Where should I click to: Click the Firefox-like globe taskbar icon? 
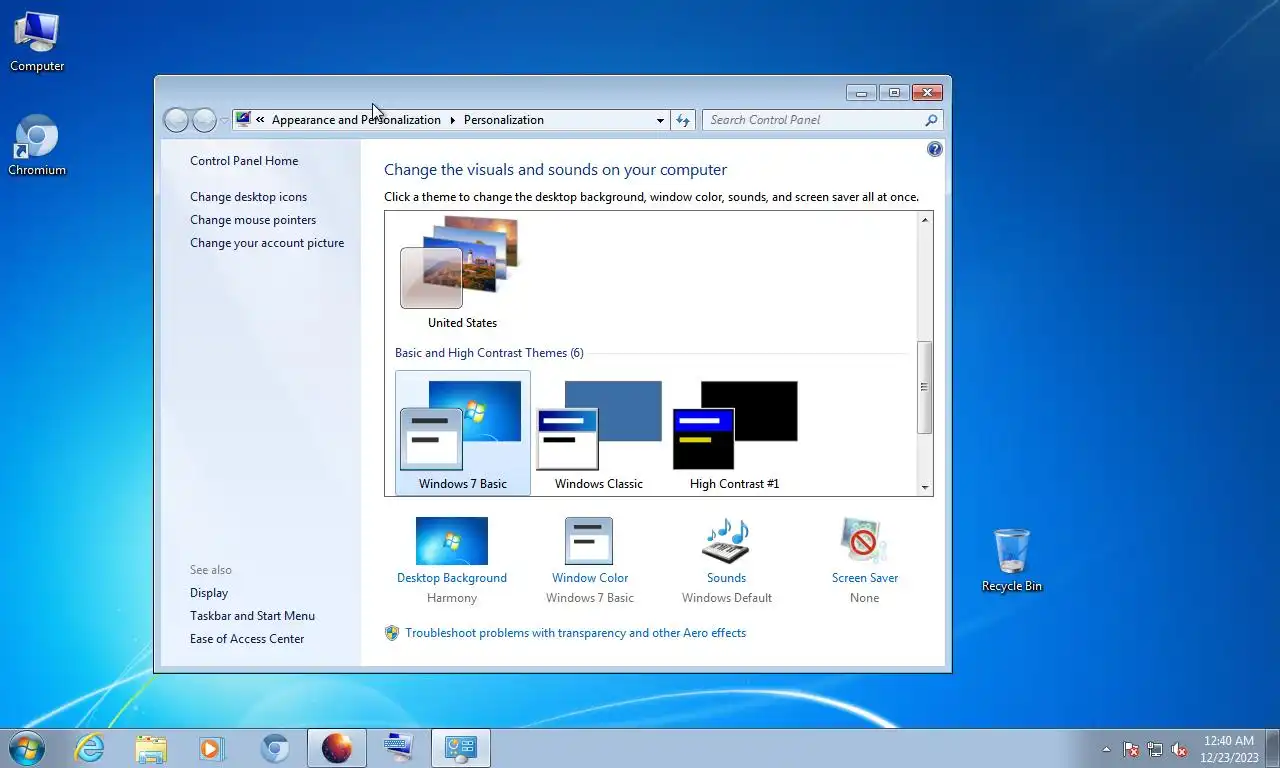point(337,748)
